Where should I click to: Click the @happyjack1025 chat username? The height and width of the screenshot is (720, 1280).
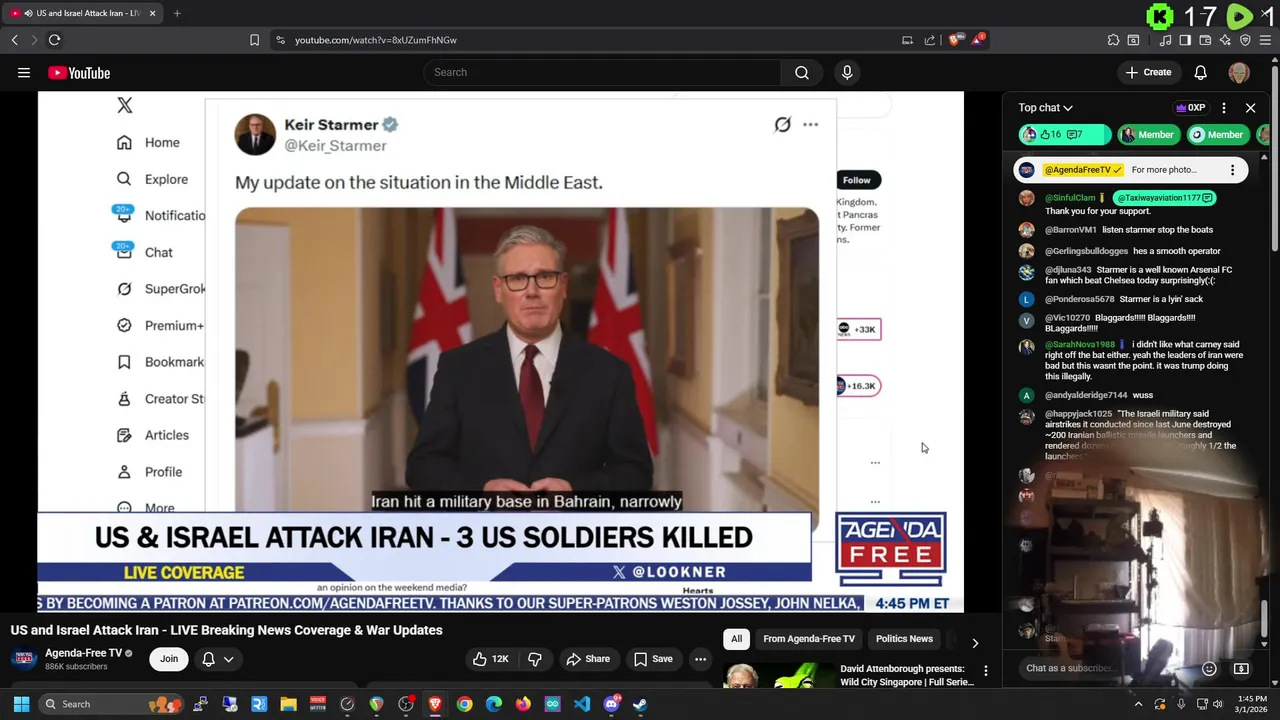click(x=1078, y=414)
